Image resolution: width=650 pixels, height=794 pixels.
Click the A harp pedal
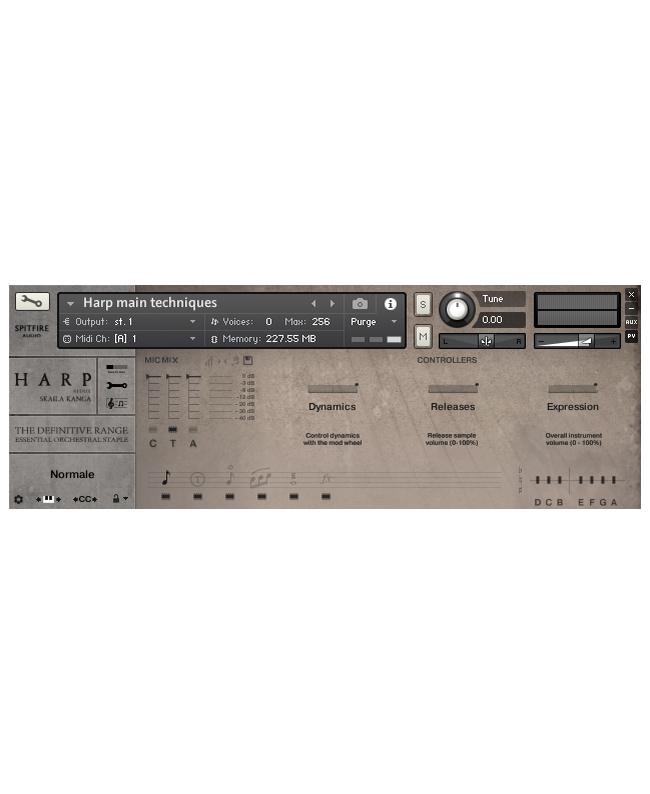[x=614, y=480]
